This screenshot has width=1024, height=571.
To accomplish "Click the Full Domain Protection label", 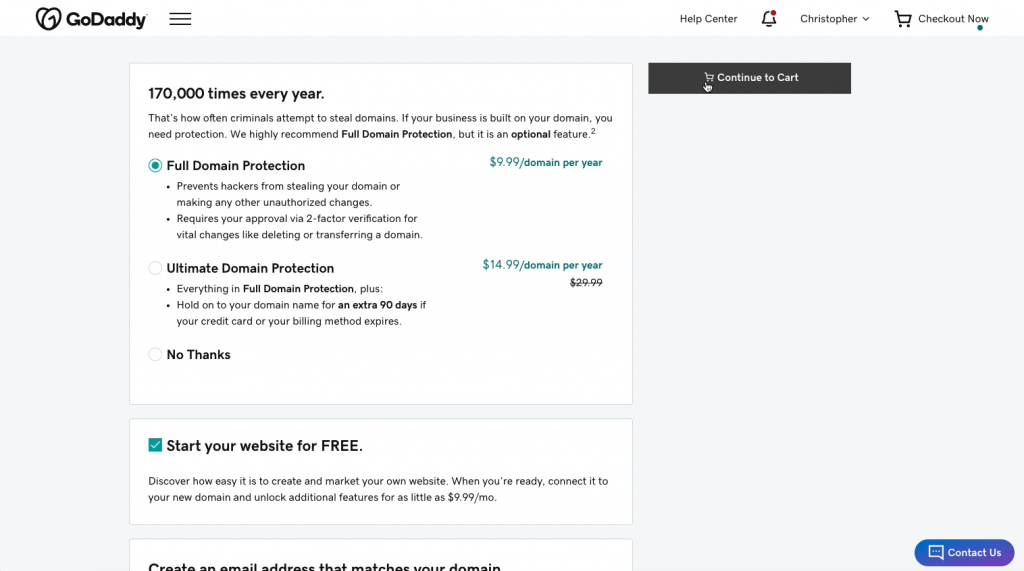I will (x=235, y=166).
